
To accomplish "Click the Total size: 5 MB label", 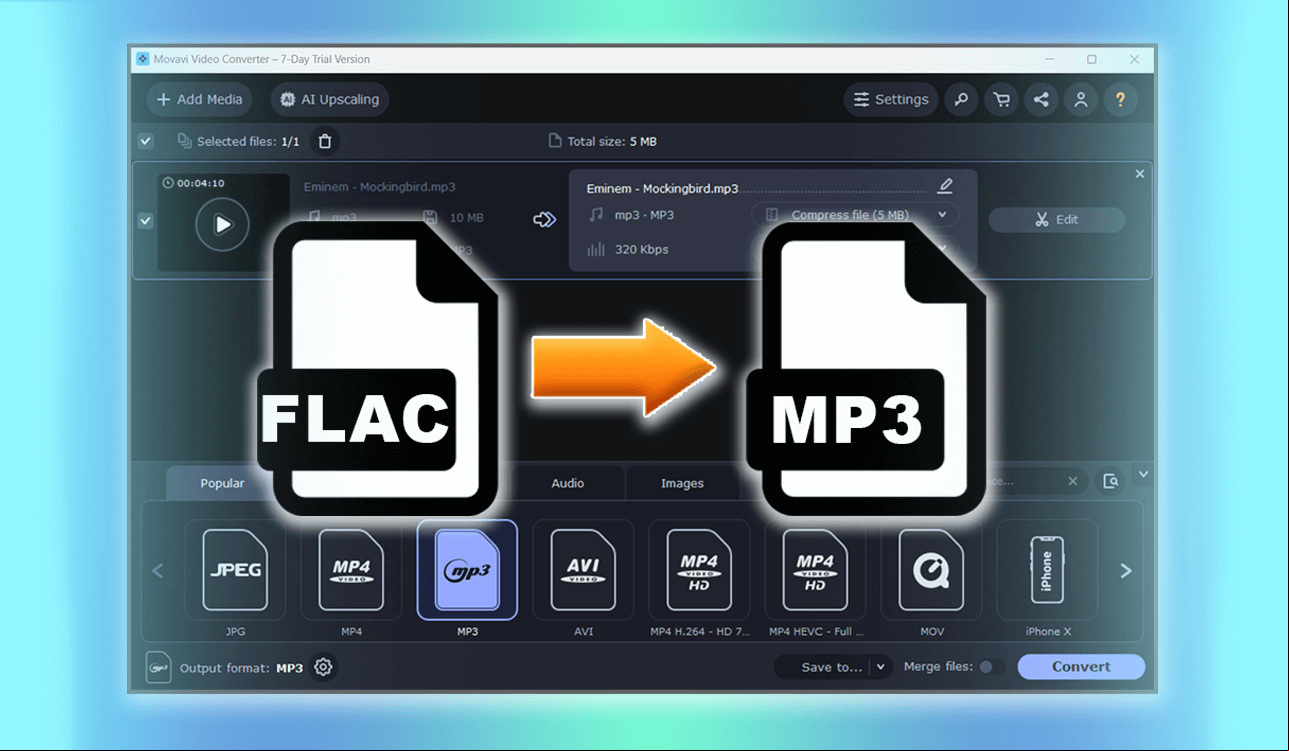I will click(611, 141).
